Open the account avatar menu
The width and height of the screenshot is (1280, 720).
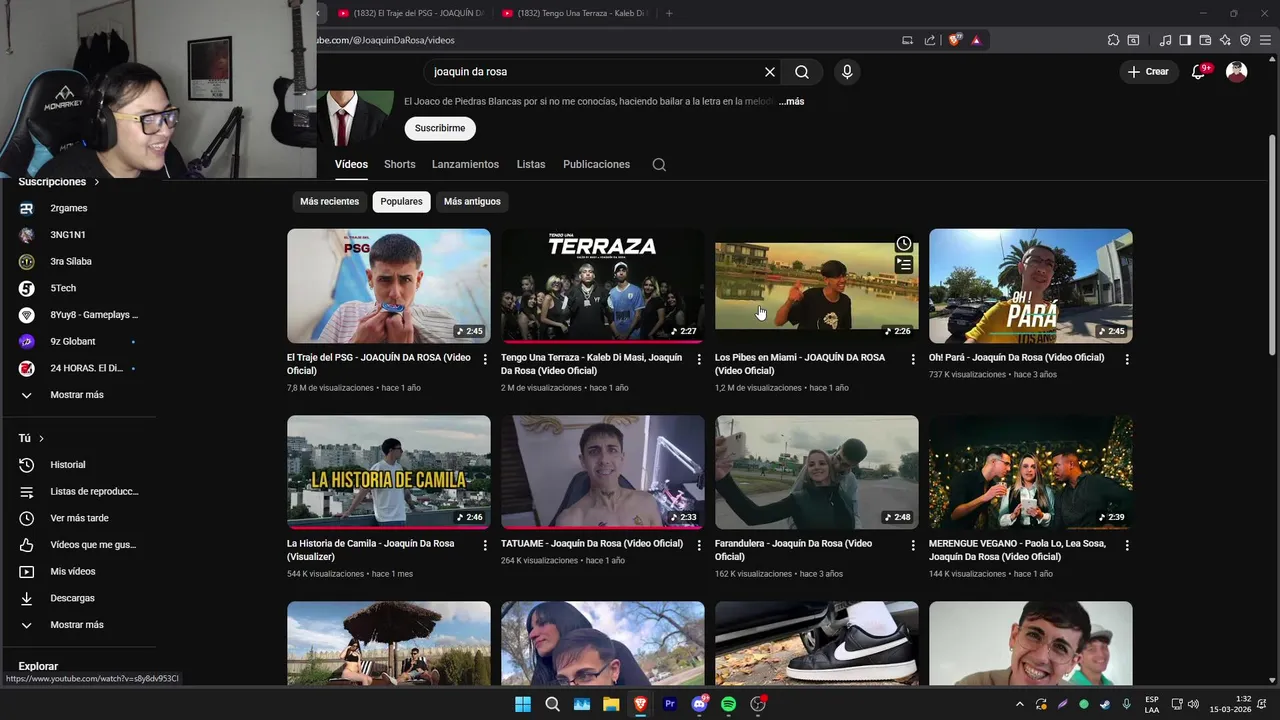click(x=1237, y=72)
